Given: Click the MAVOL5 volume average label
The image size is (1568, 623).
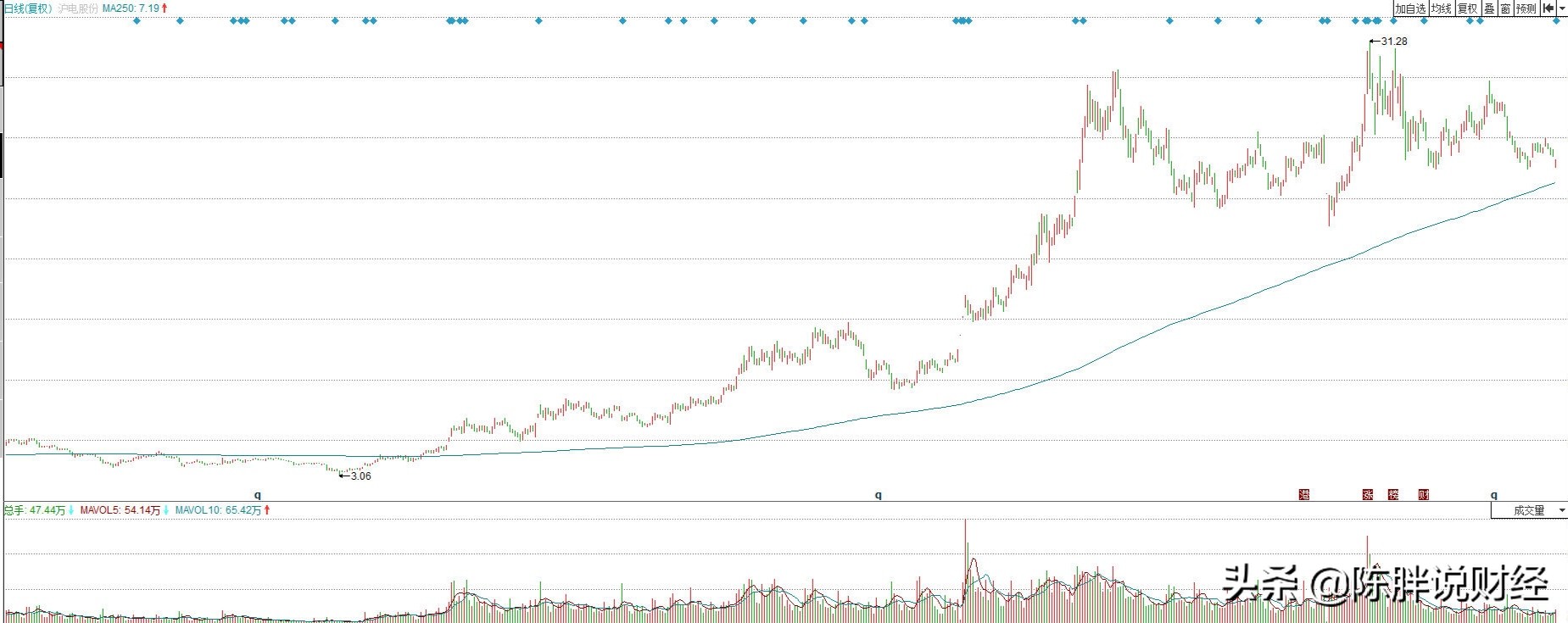Looking at the screenshot, I should tap(120, 510).
